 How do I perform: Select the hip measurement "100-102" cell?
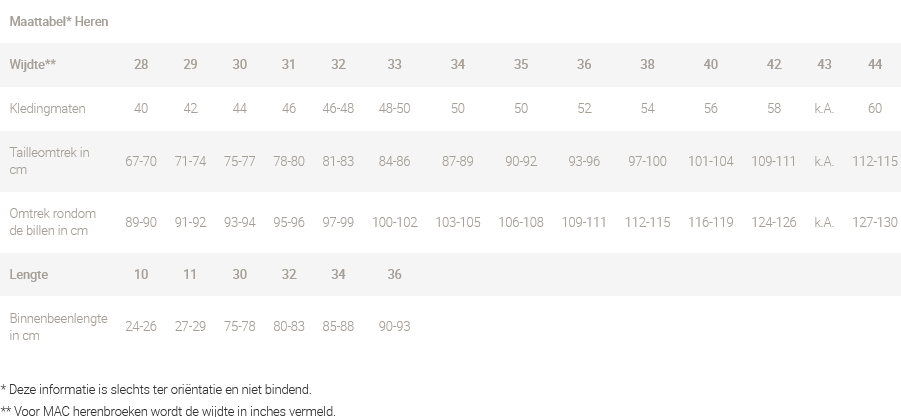[394, 222]
